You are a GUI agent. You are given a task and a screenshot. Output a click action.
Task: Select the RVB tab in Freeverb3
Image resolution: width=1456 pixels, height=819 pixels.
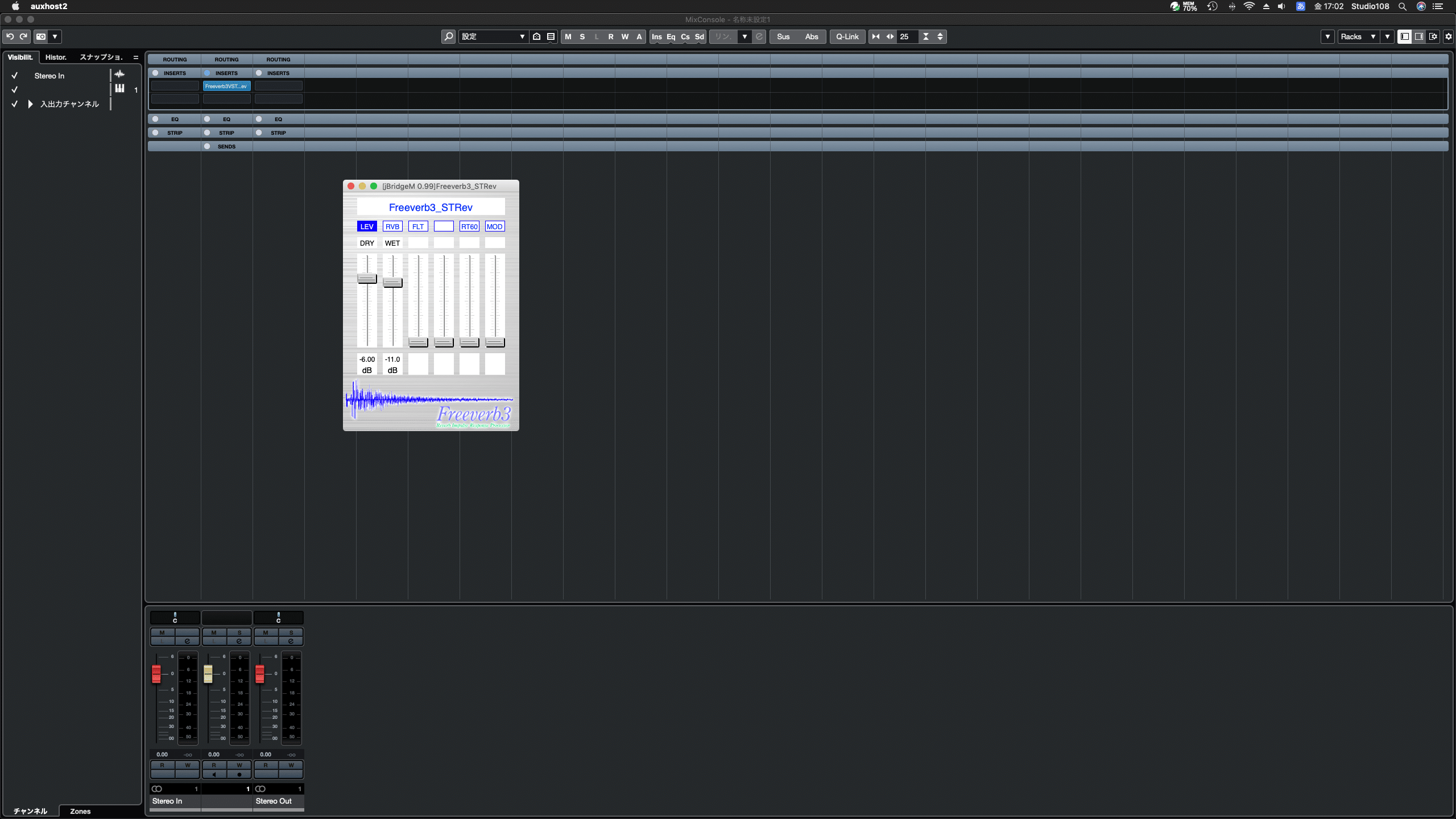[392, 226]
